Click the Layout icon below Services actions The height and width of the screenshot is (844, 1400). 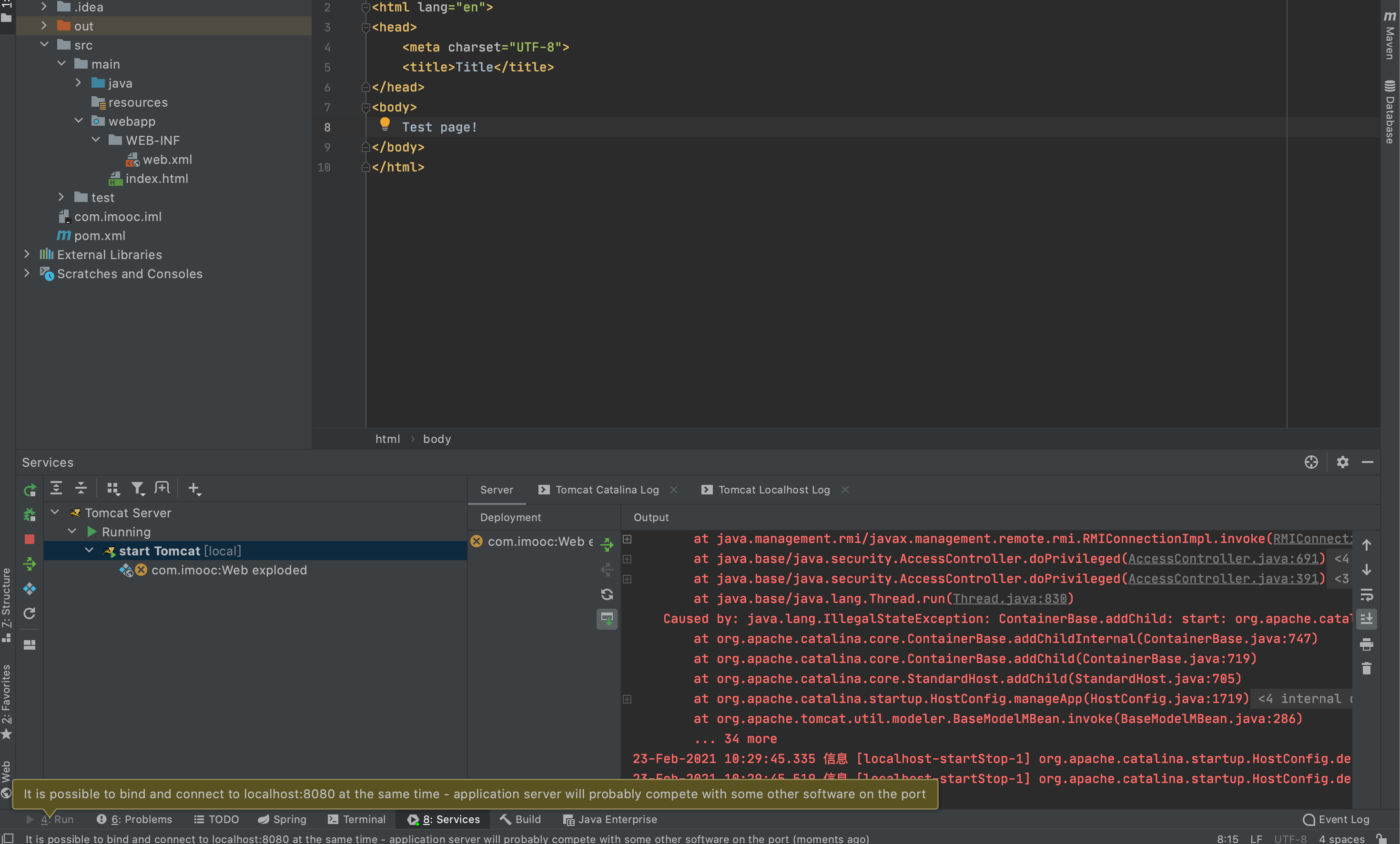tap(30, 644)
